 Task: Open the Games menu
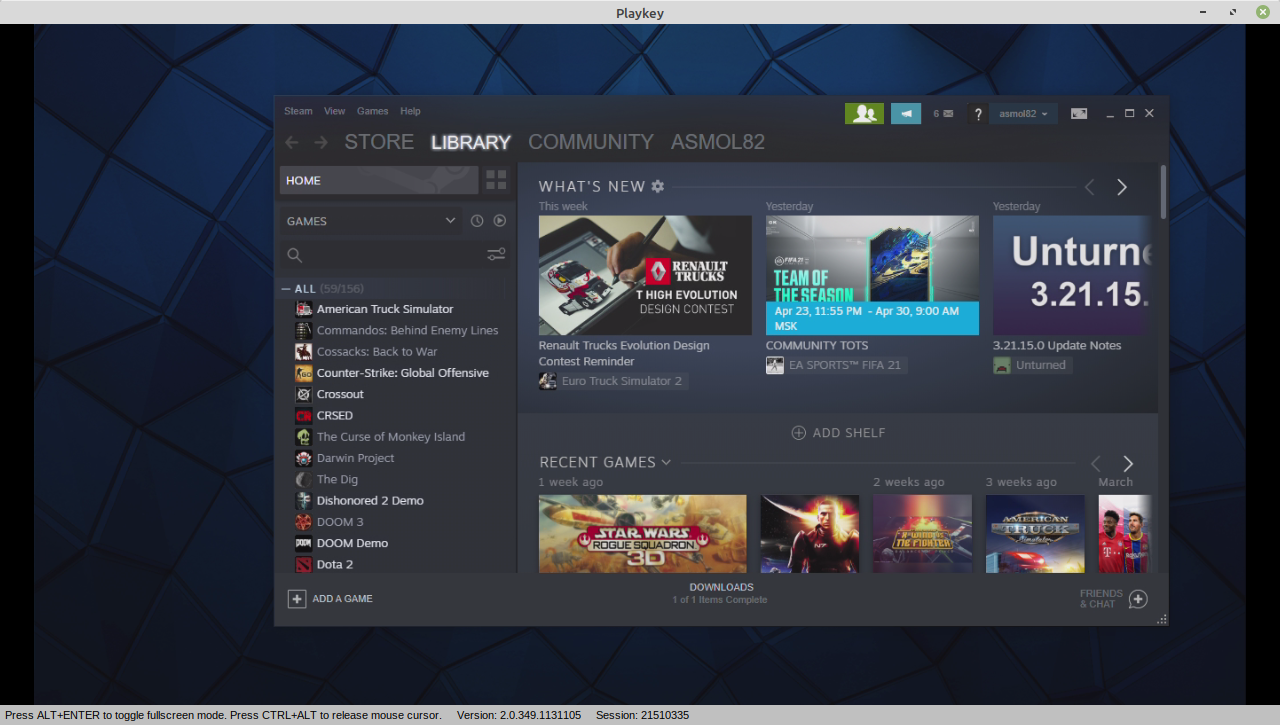[372, 111]
